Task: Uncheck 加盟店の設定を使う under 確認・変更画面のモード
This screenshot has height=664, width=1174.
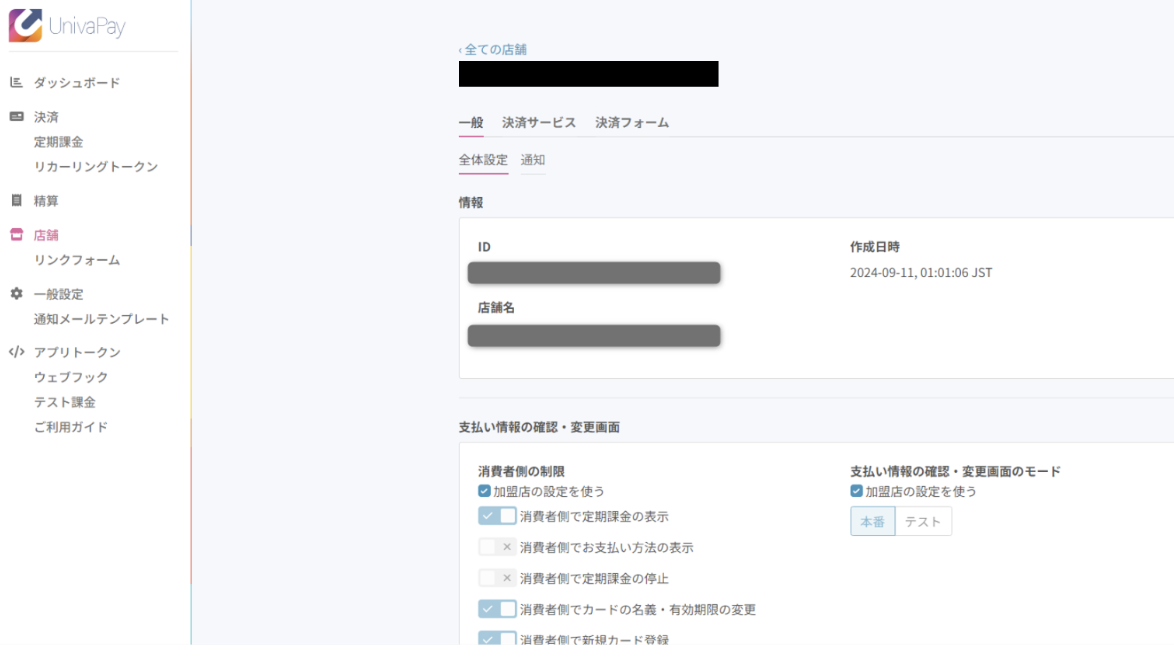Action: 856,492
